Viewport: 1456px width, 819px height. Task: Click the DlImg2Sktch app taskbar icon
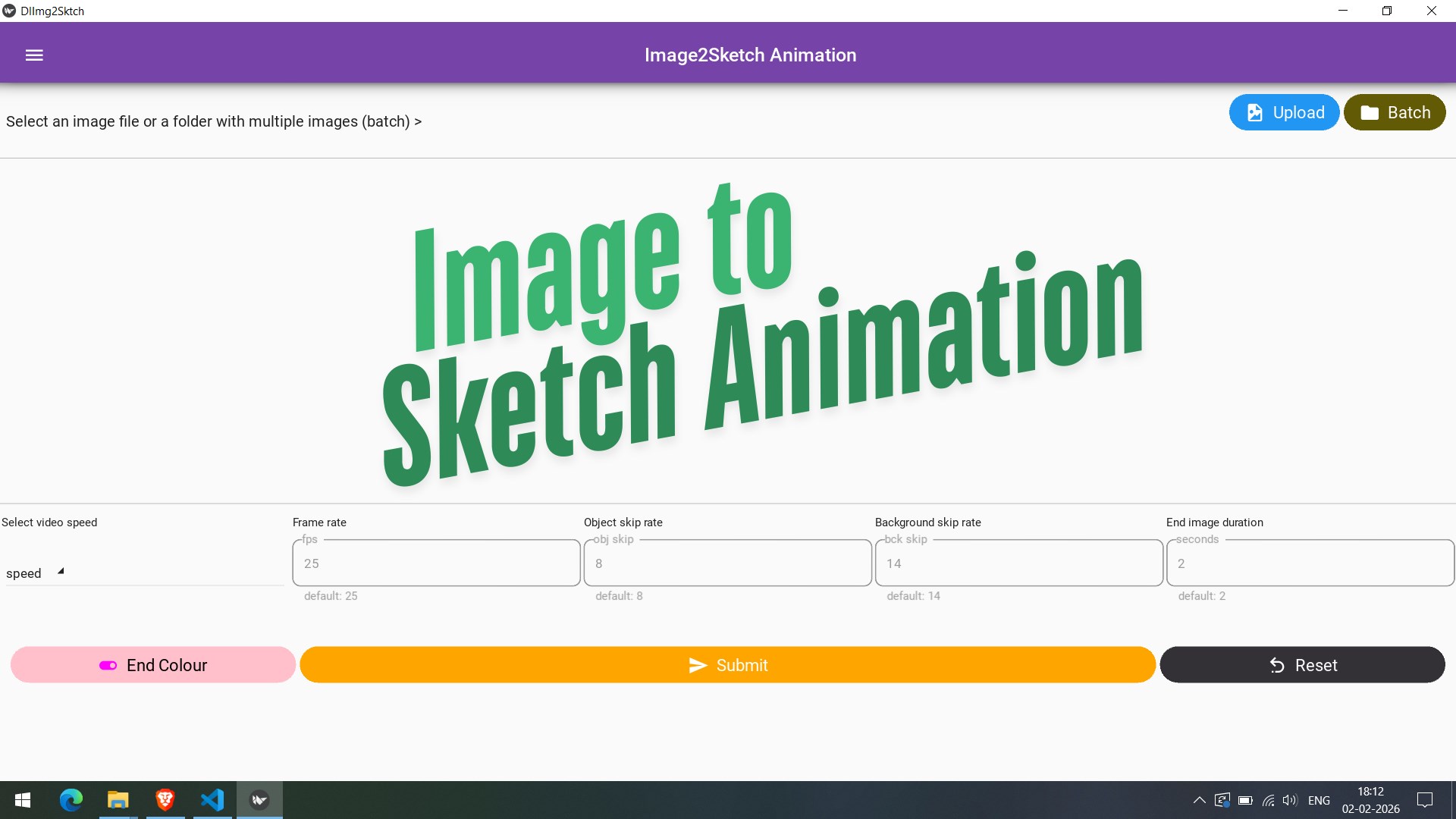[x=259, y=800]
